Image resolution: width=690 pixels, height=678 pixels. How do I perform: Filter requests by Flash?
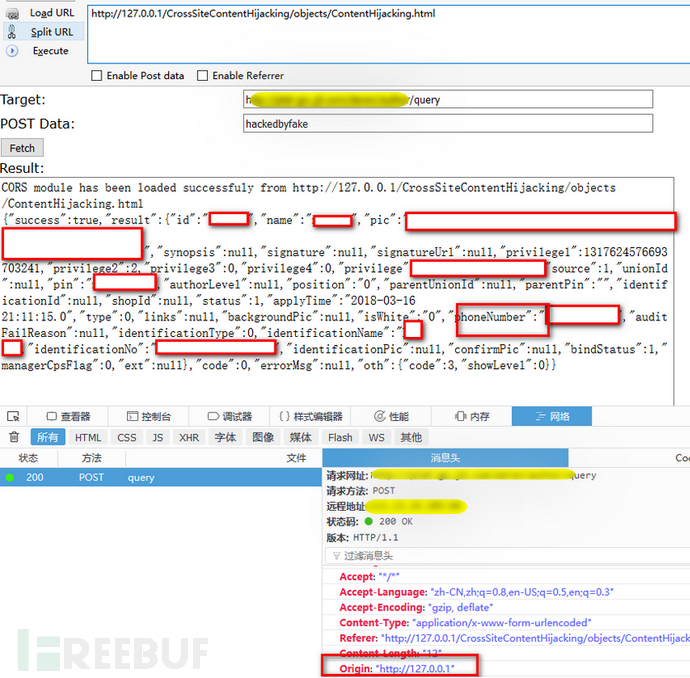click(340, 437)
